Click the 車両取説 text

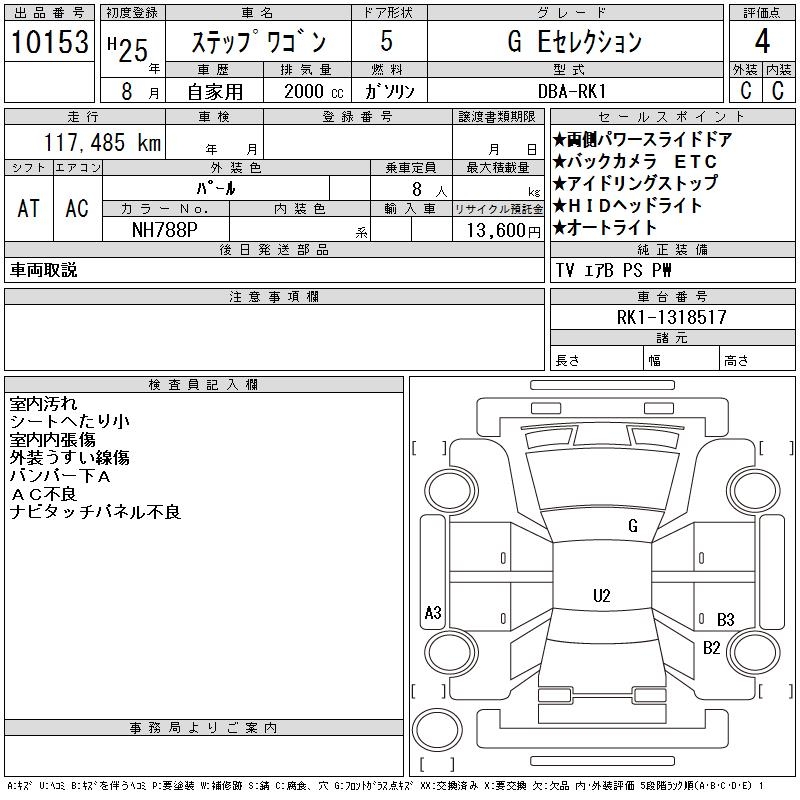coord(43,270)
